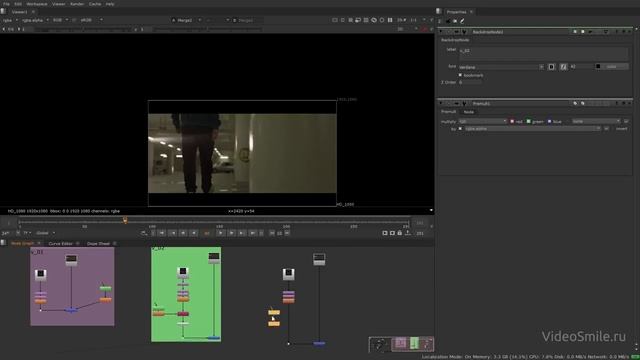
Task: Toggle bold font in backdrop properties
Action: tap(551, 67)
